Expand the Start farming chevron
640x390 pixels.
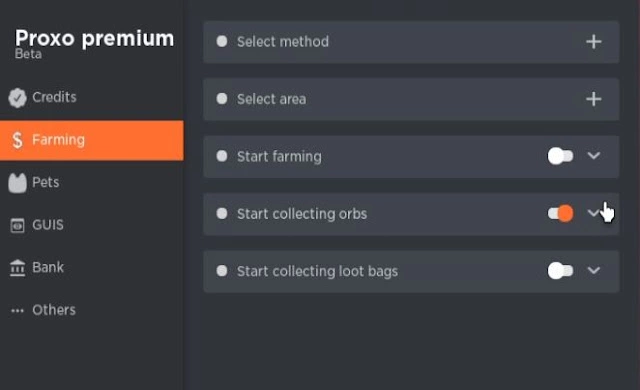tap(593, 155)
